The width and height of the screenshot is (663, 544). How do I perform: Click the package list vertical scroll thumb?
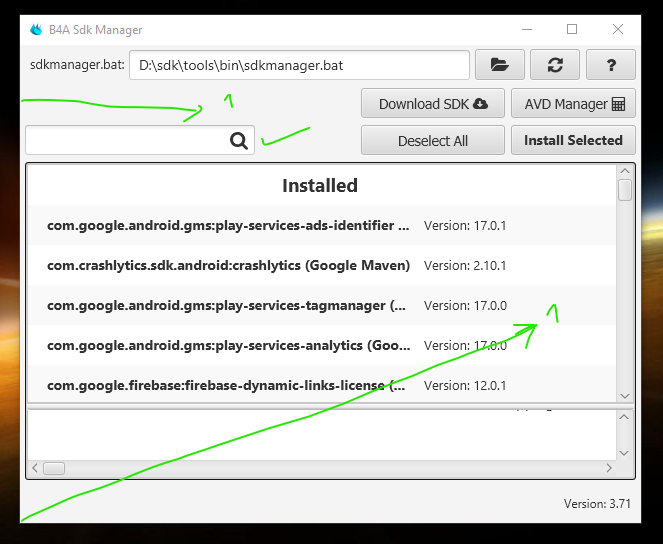click(625, 190)
